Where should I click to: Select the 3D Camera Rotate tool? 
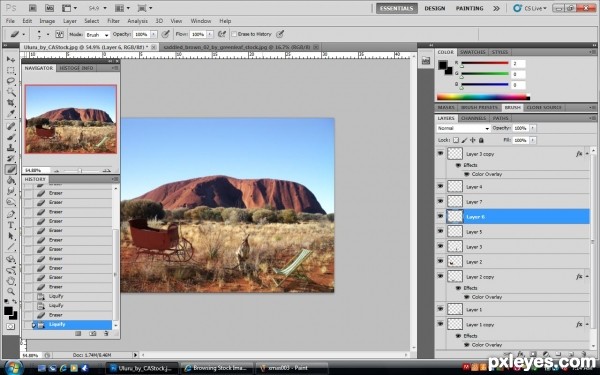click(x=11, y=270)
